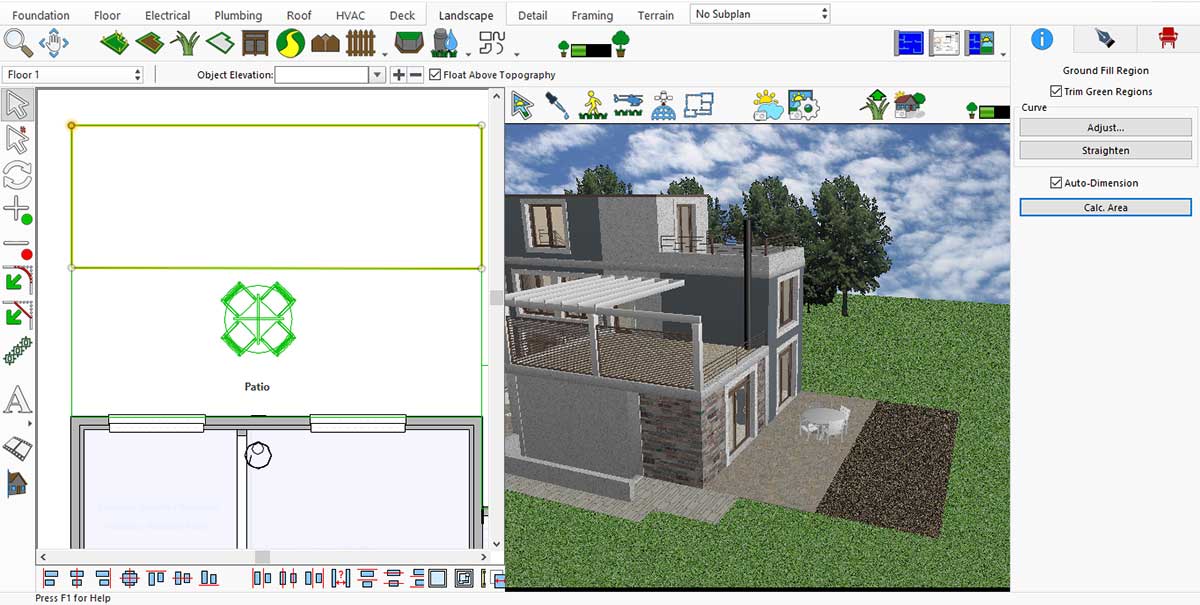
Task: Uncheck Trim Green Regions option
Action: pos(1056,92)
